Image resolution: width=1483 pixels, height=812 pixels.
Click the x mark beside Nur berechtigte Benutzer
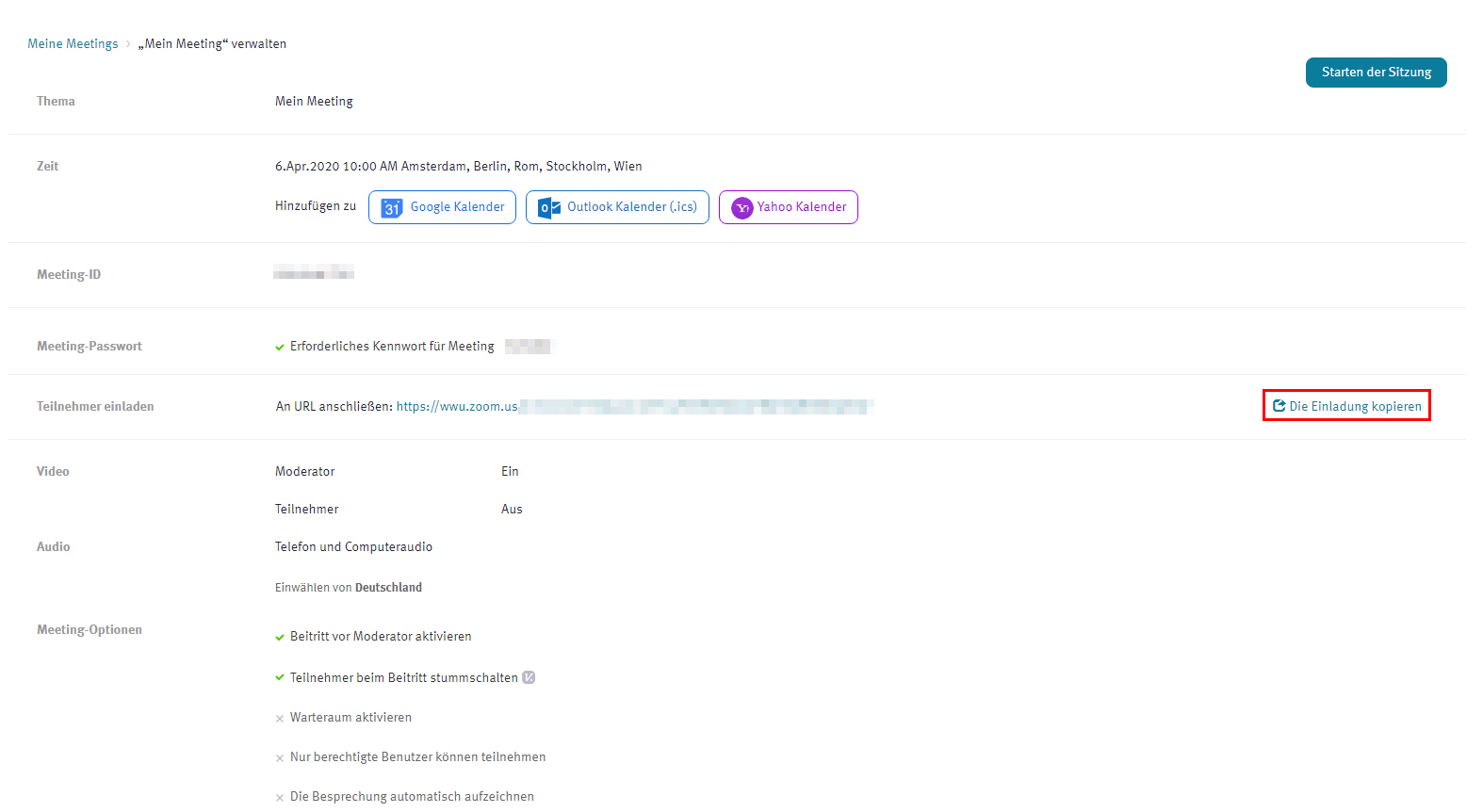[280, 758]
